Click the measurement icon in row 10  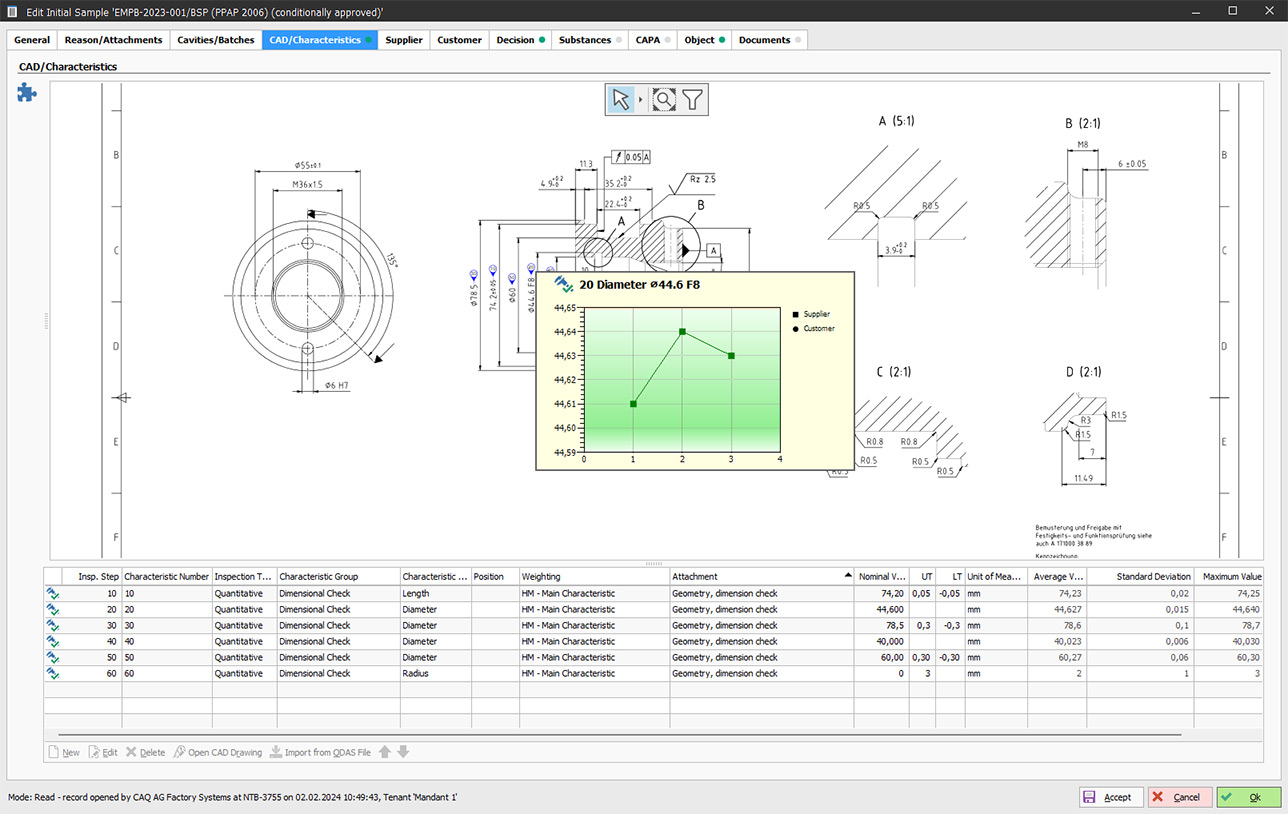(52, 593)
